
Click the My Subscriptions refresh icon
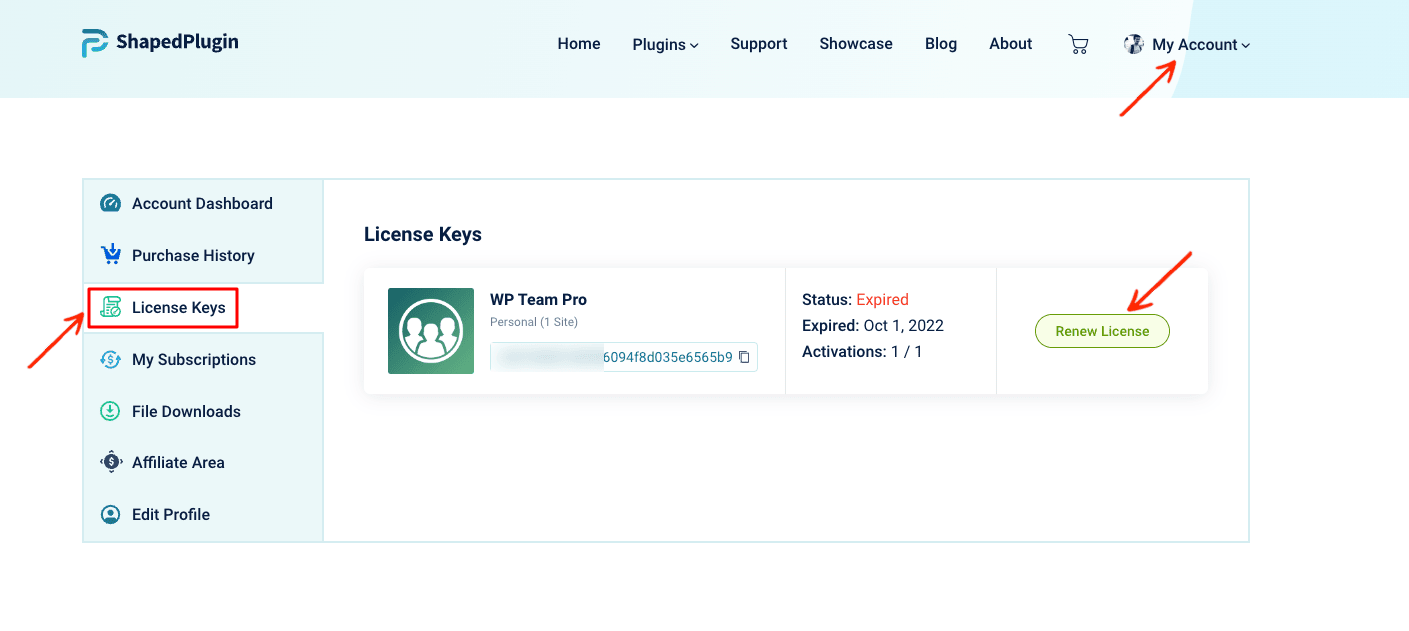pyautogui.click(x=110, y=360)
